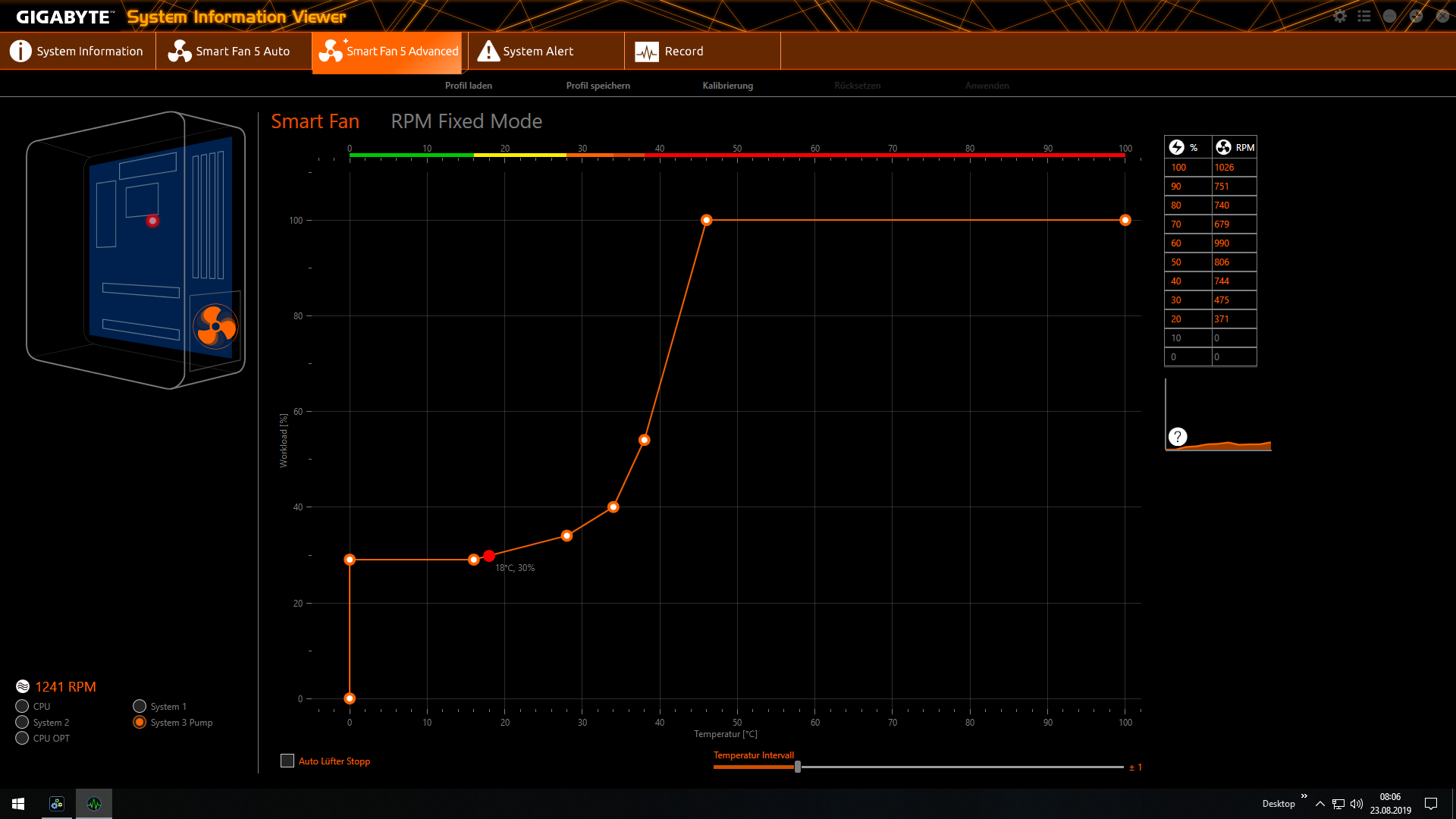This screenshot has width=1456, height=819.
Task: Open the list menu icon in title bar
Action: point(1364,16)
